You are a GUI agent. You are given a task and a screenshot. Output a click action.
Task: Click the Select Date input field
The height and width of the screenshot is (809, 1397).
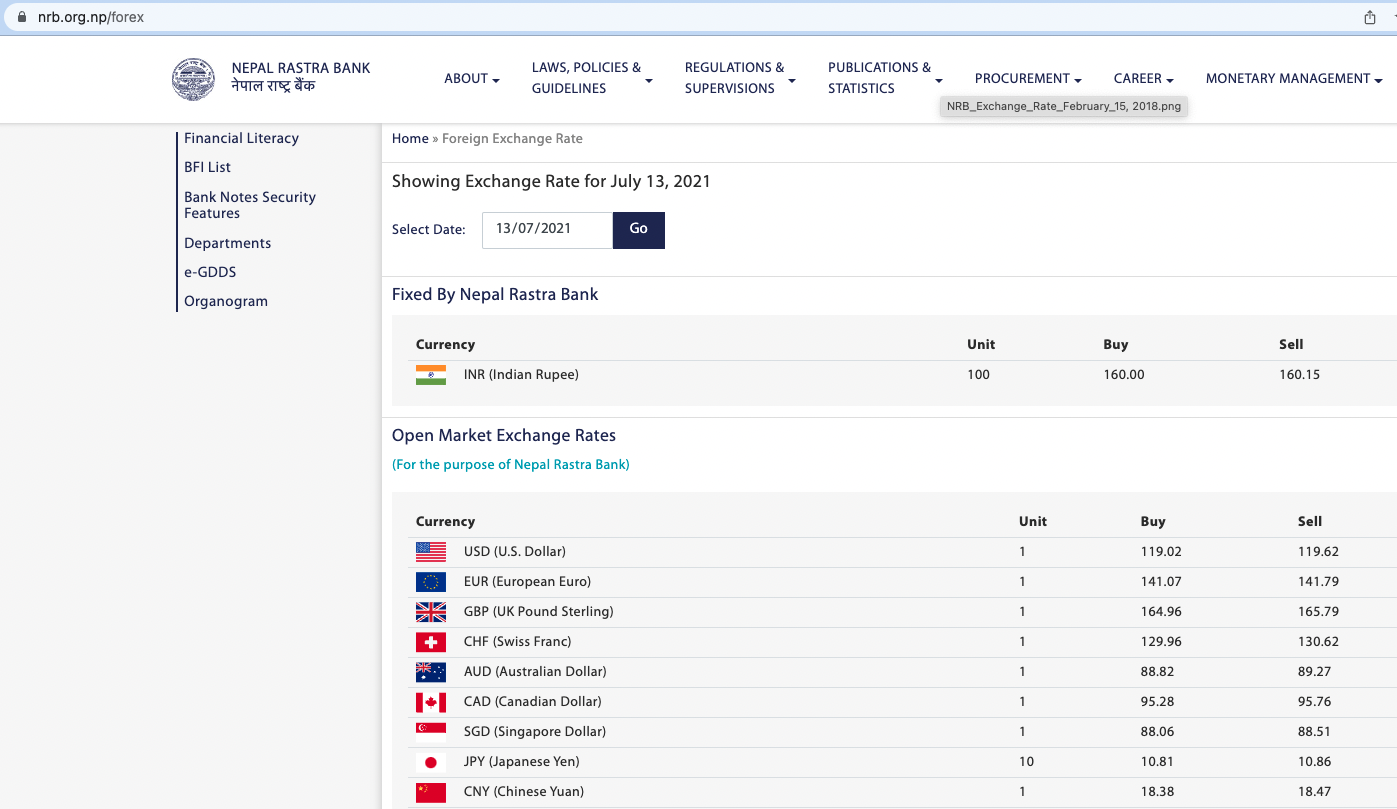pyautogui.click(x=547, y=229)
